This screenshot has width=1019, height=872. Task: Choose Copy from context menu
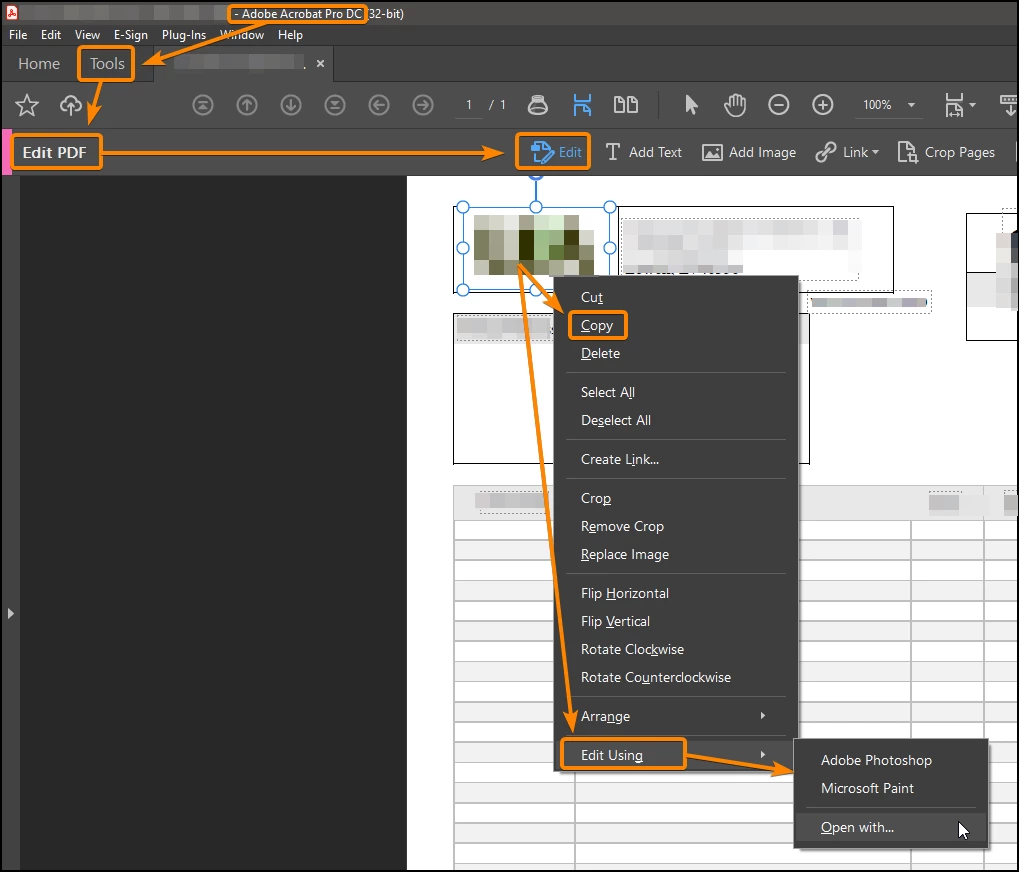click(x=675, y=326)
